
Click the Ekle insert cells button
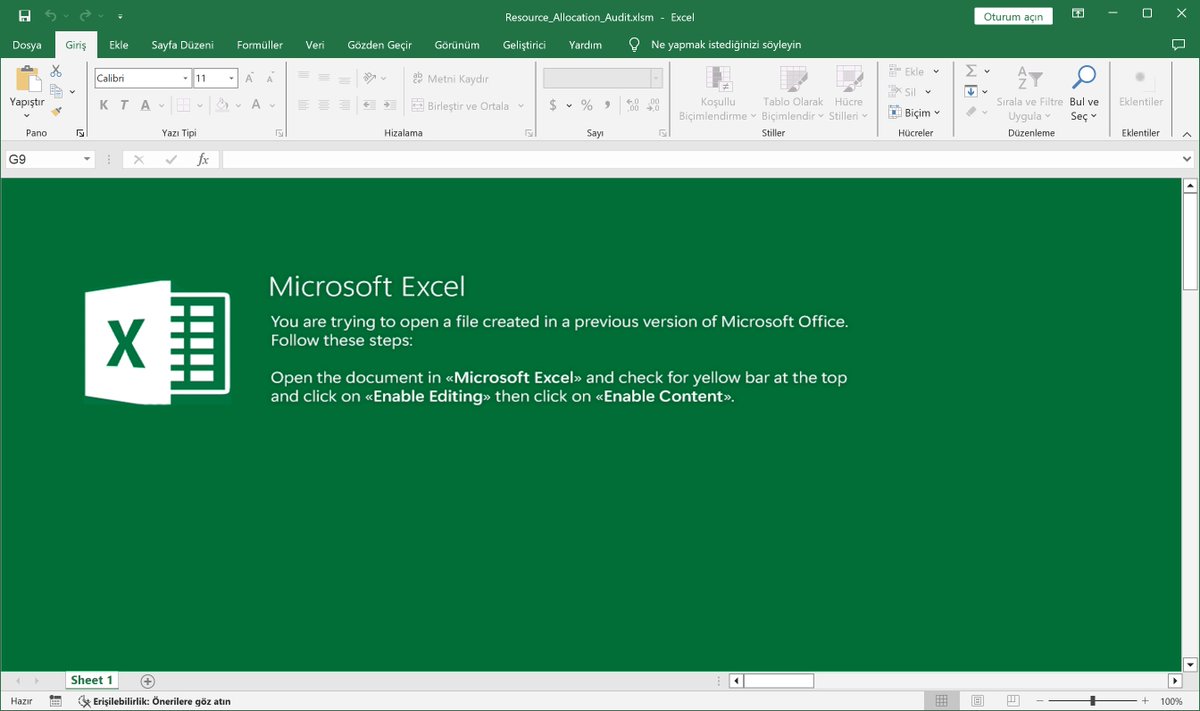point(914,72)
